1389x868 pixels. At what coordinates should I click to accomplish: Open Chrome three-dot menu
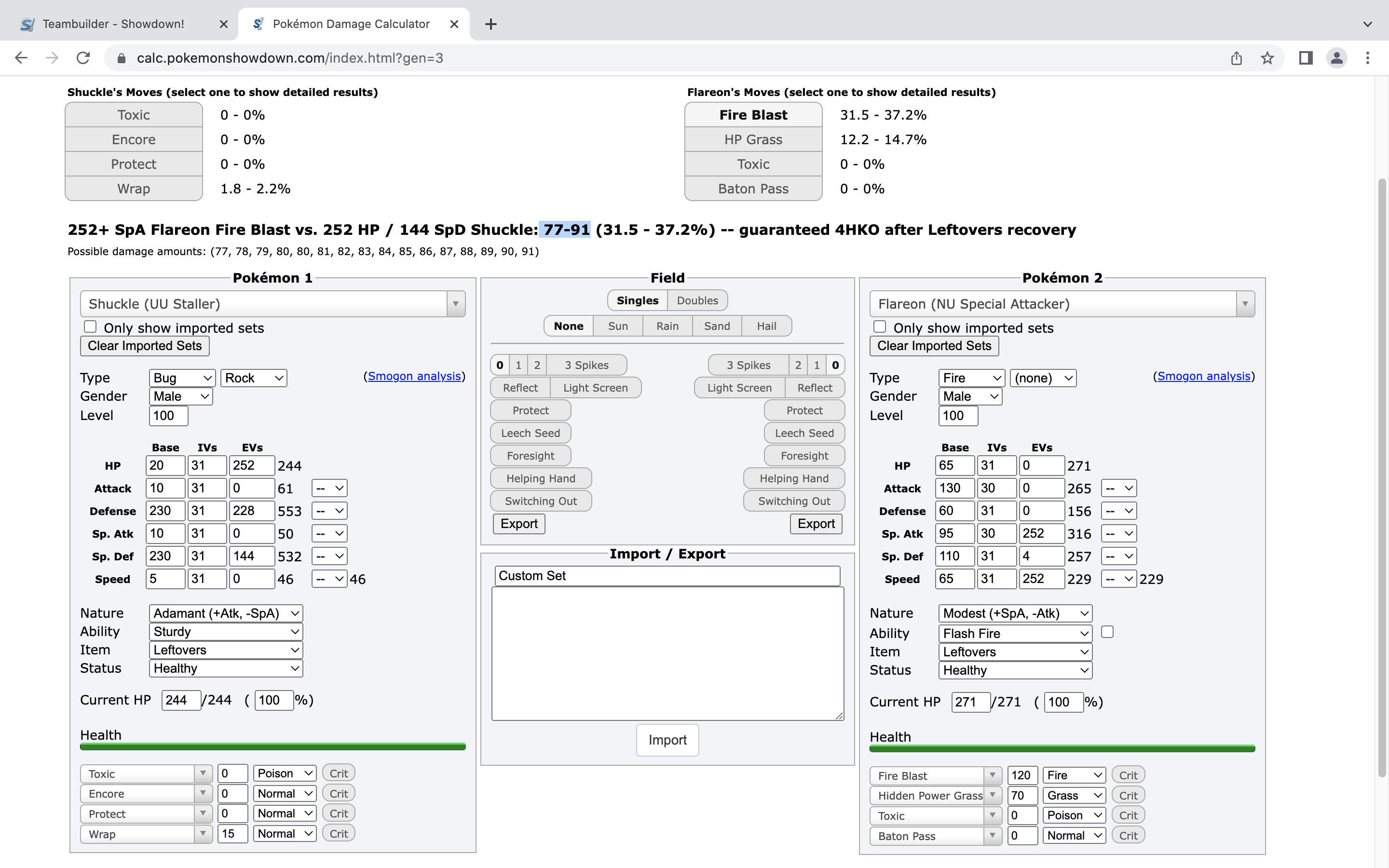(1368, 58)
